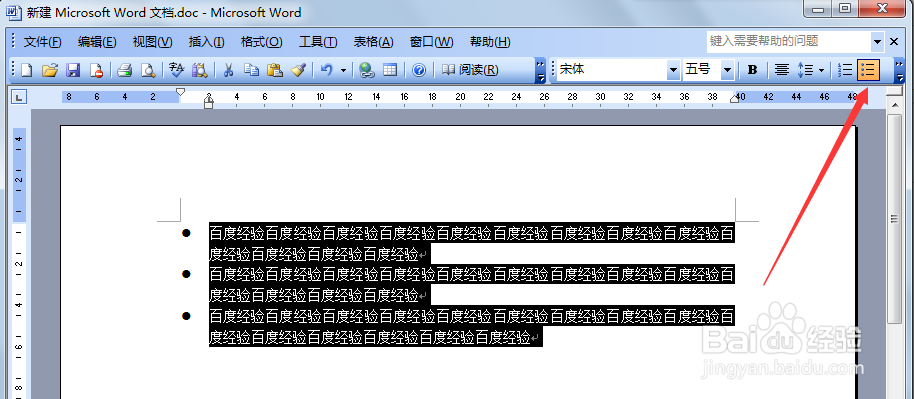The image size is (914, 399).
Task: Toggle numbered list formatting
Action: (845, 71)
